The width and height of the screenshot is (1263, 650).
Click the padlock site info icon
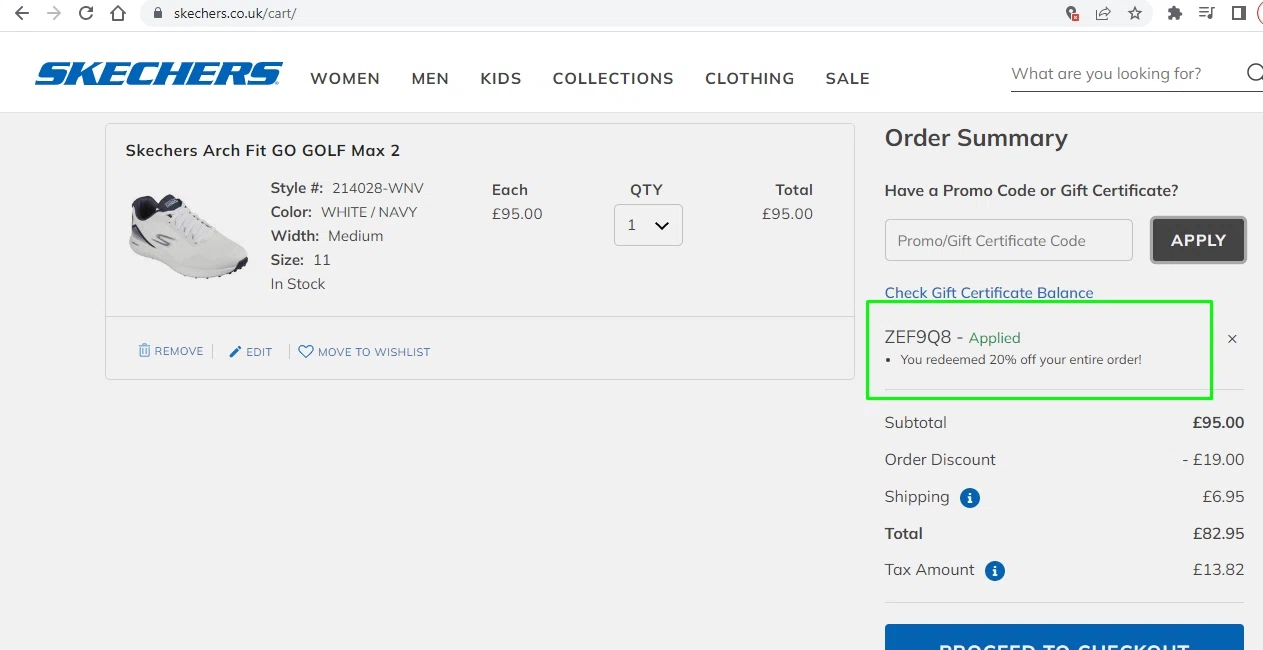click(158, 14)
